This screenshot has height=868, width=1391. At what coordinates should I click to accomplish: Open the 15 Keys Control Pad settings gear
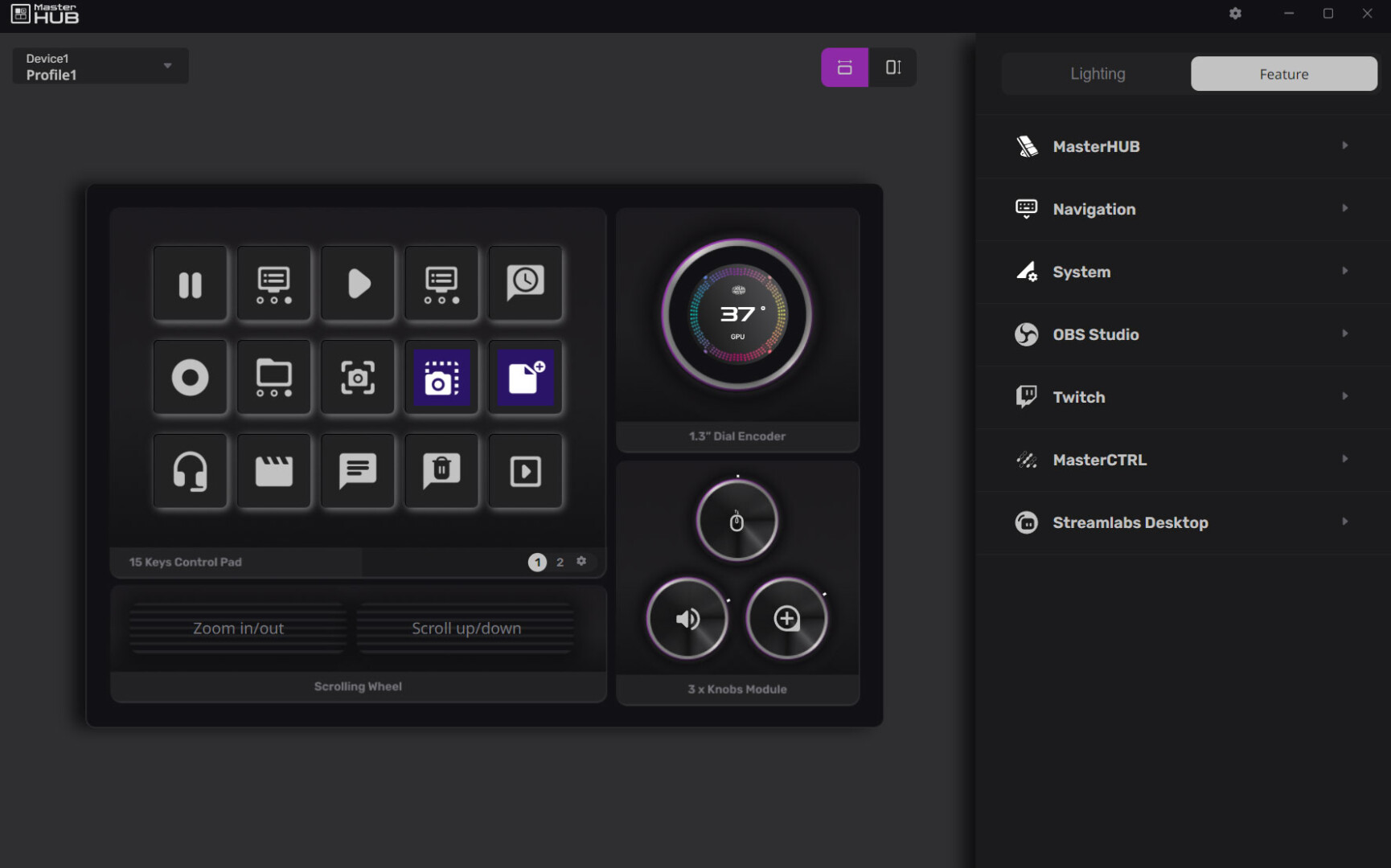coord(581,561)
